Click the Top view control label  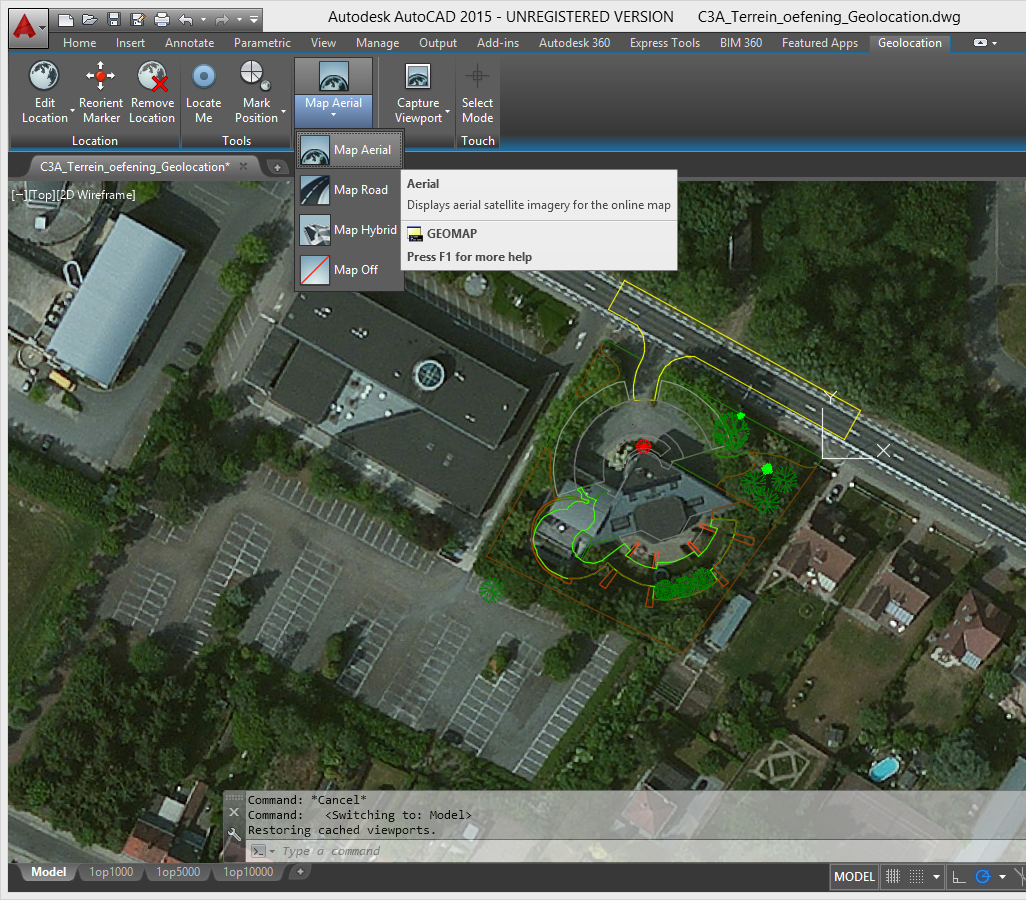tap(43, 195)
